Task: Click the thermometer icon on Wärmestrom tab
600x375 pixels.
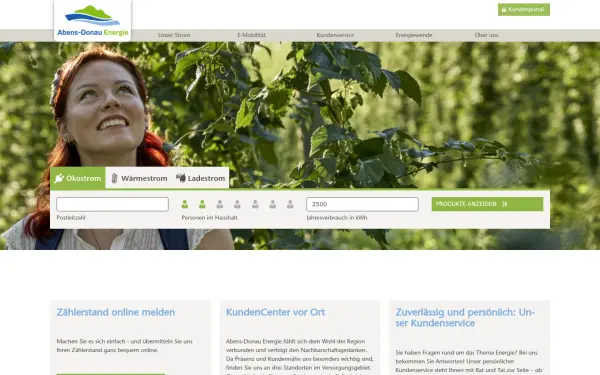Action: (114, 178)
